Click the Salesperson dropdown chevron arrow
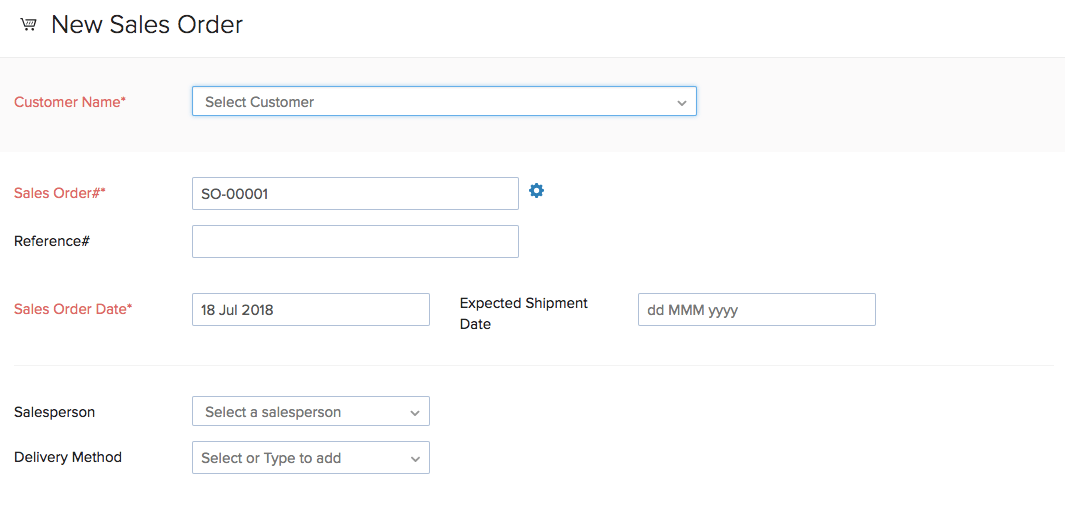 pos(415,413)
